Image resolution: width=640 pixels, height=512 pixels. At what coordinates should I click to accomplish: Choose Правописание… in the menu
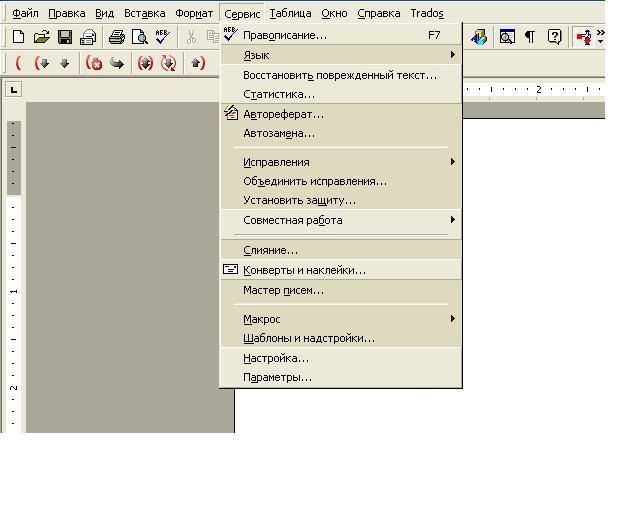pos(341,35)
